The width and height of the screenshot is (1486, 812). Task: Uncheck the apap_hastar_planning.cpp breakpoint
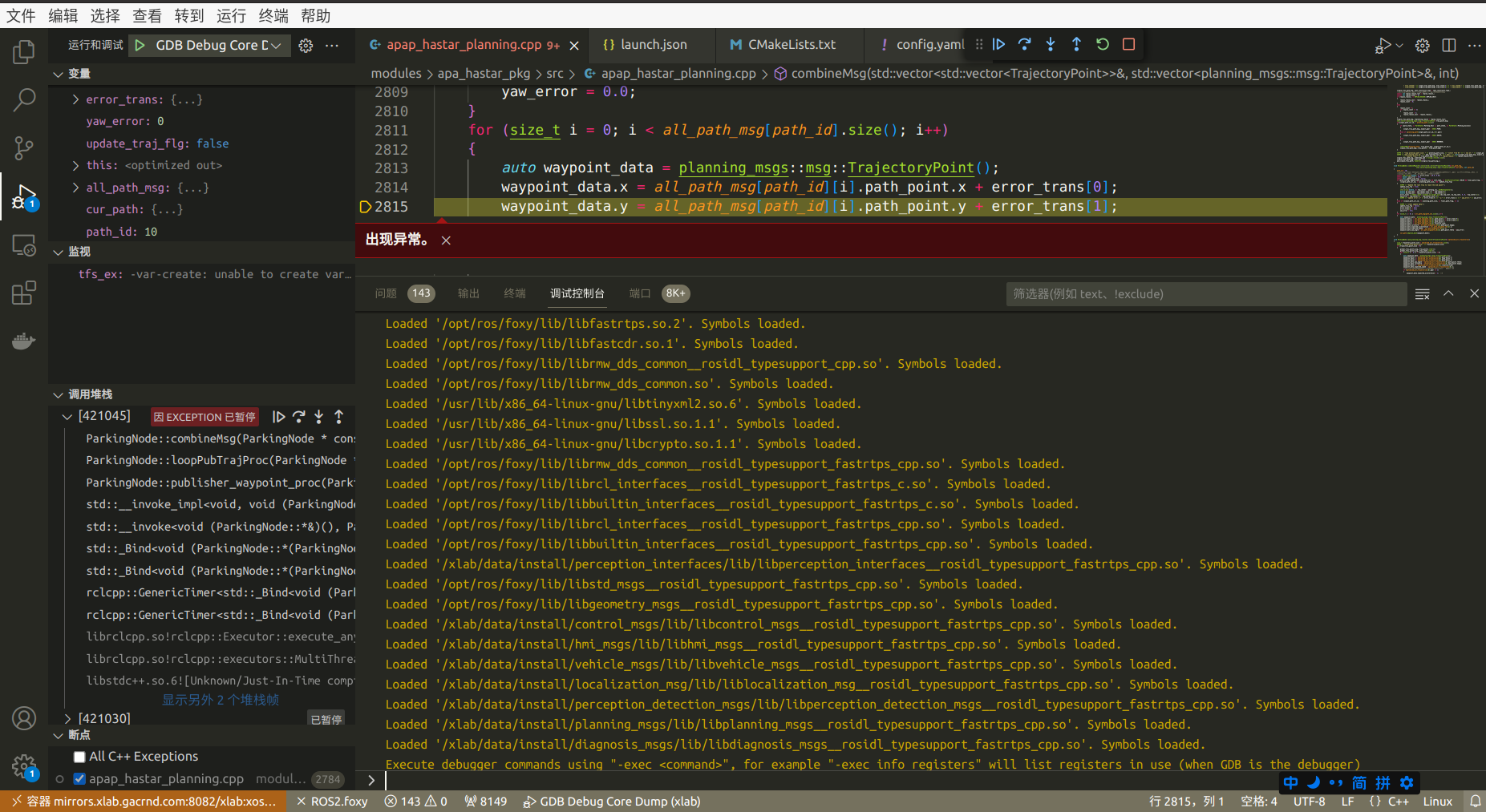pyautogui.click(x=79, y=778)
